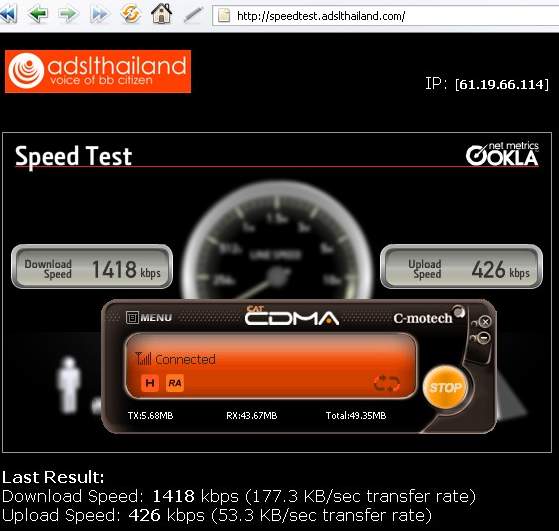Open the adslthailand logo banner
Image resolution: width=559 pixels, height=531 pixels.
(x=98, y=71)
